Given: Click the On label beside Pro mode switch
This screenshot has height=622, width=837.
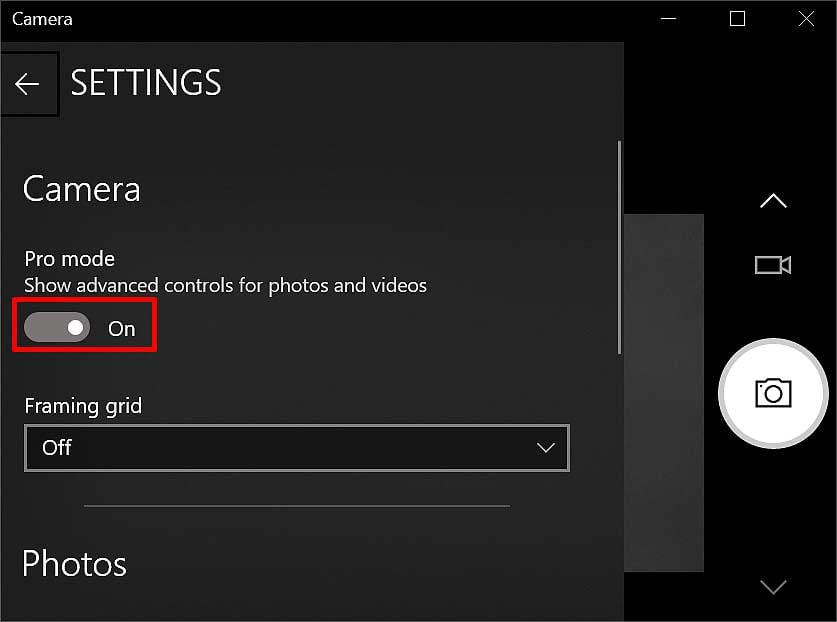Looking at the screenshot, I should 122,329.
